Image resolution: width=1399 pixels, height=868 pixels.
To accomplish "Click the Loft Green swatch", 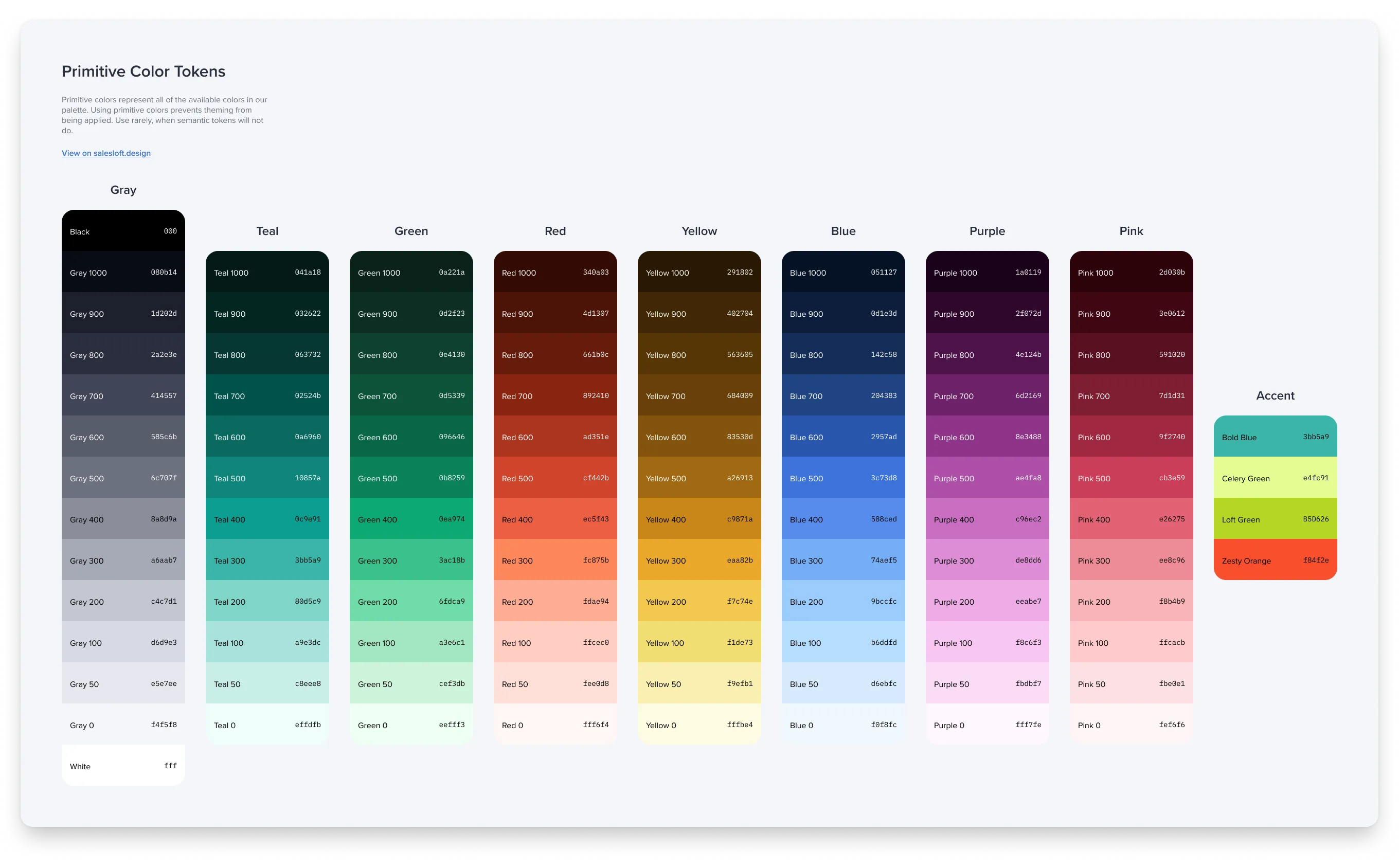I will pos(1275,519).
